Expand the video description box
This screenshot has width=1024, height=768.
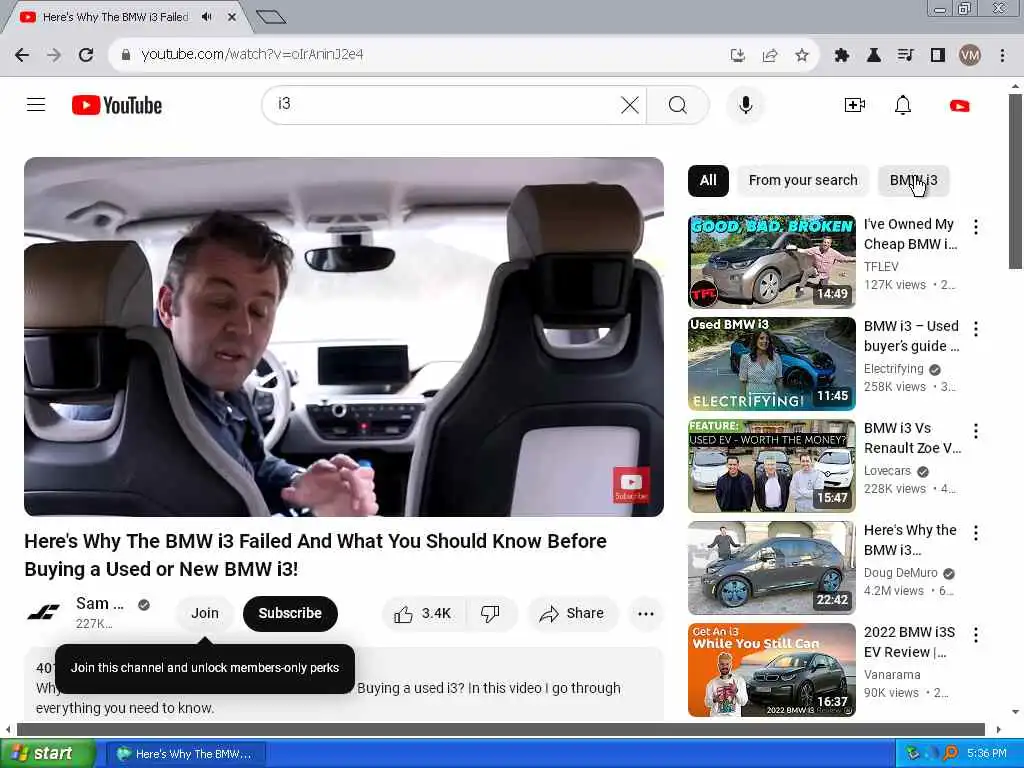coord(344,684)
